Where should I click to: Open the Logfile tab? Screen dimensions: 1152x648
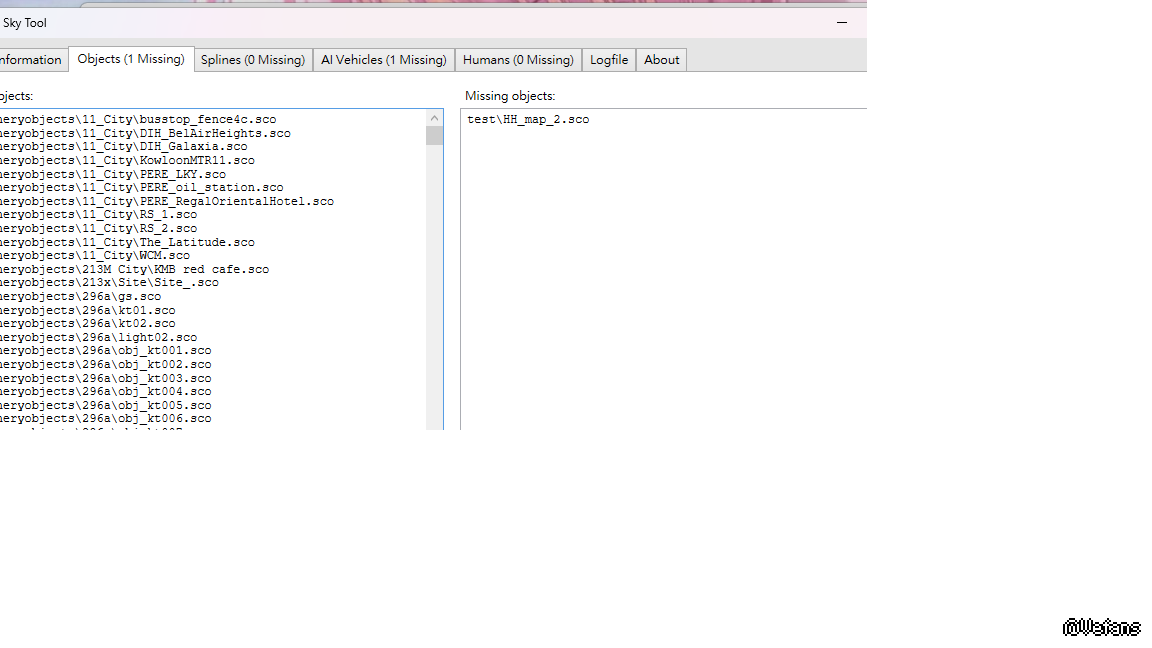click(609, 60)
